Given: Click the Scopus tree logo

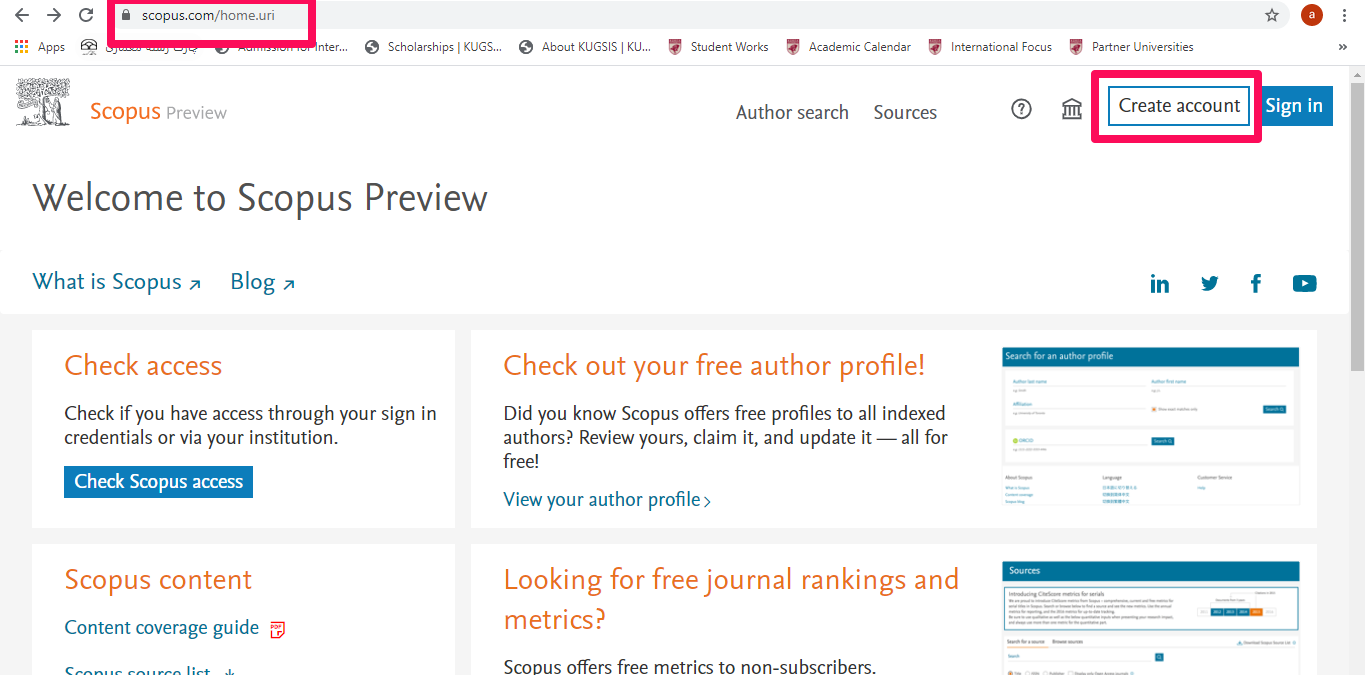Looking at the screenshot, I should coord(43,103).
